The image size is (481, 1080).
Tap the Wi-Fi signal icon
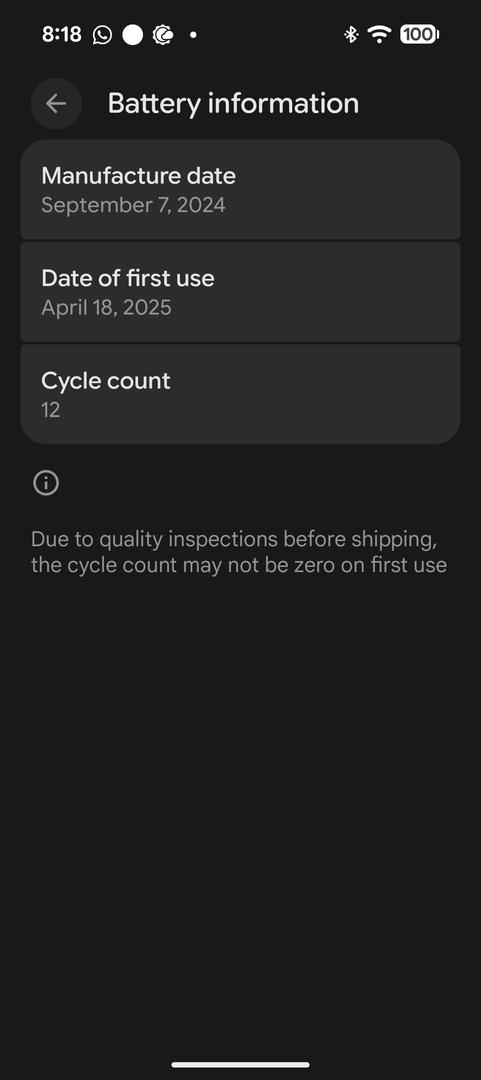pos(379,34)
